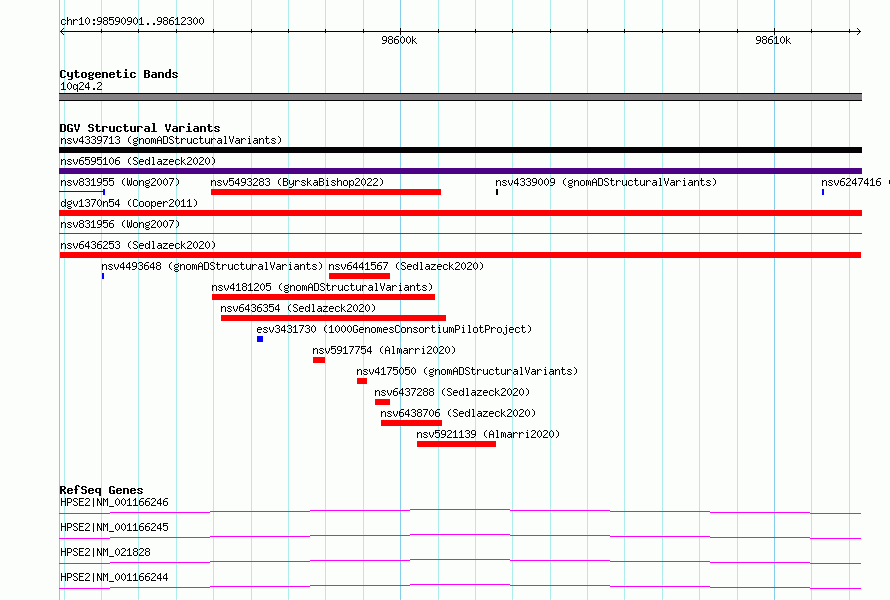The width and height of the screenshot is (890, 600).
Task: Click the nsv4181205 red variant bar
Action: coord(324,297)
